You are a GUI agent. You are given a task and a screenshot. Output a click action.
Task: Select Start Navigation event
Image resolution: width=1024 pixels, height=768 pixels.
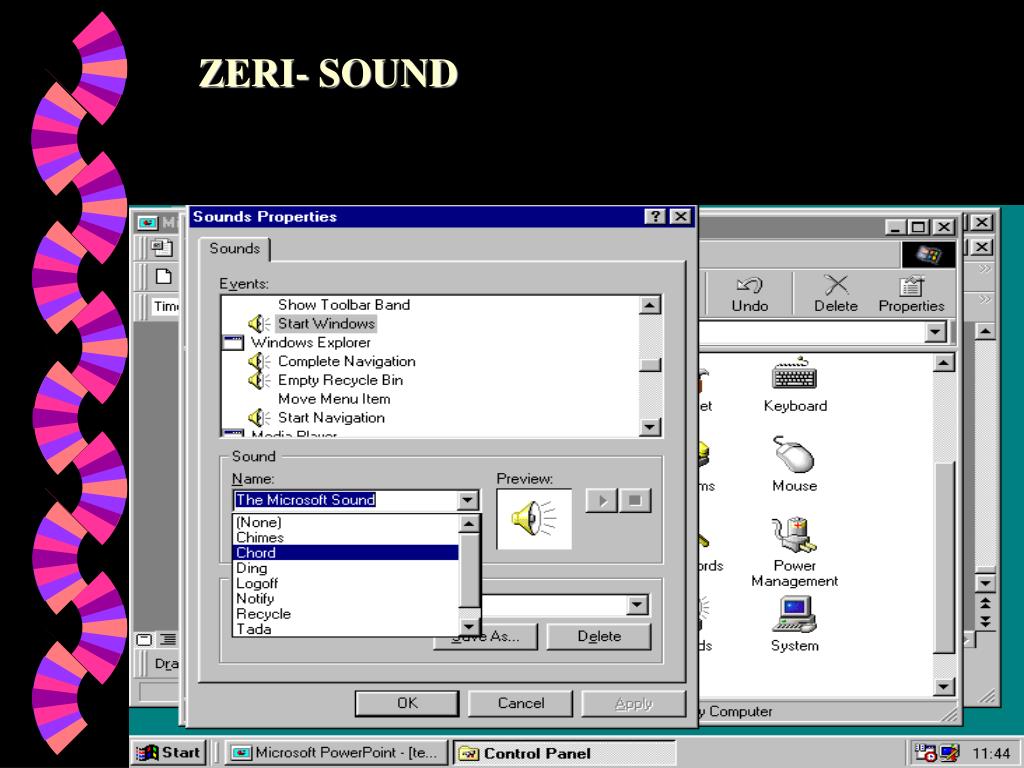pyautogui.click(x=331, y=417)
